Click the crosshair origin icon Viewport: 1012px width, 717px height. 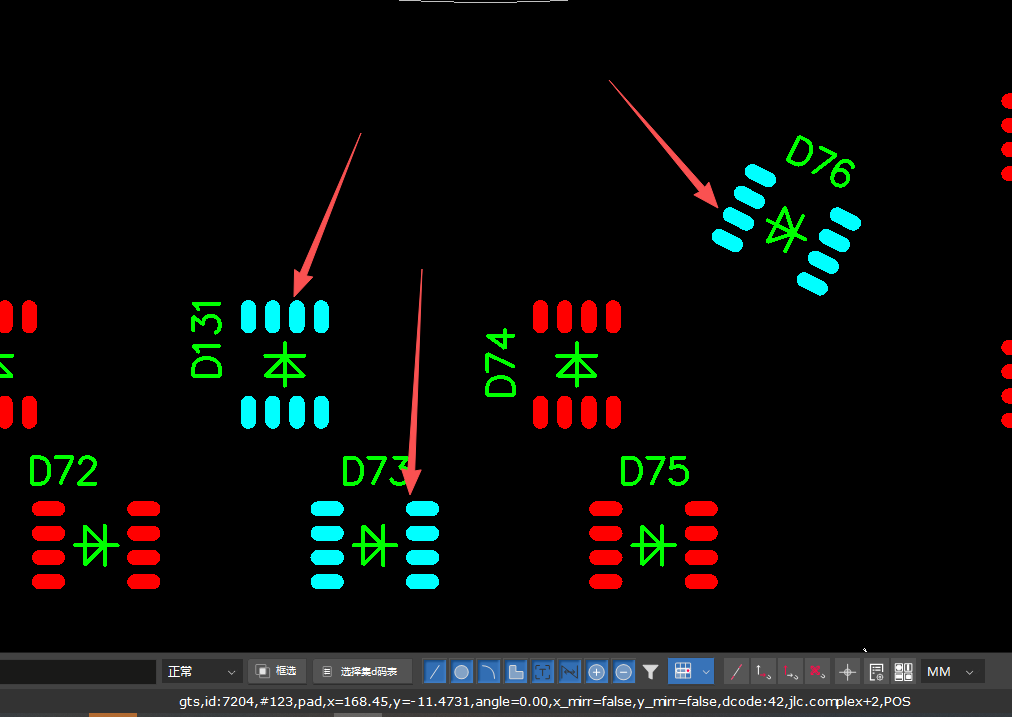[x=847, y=671]
